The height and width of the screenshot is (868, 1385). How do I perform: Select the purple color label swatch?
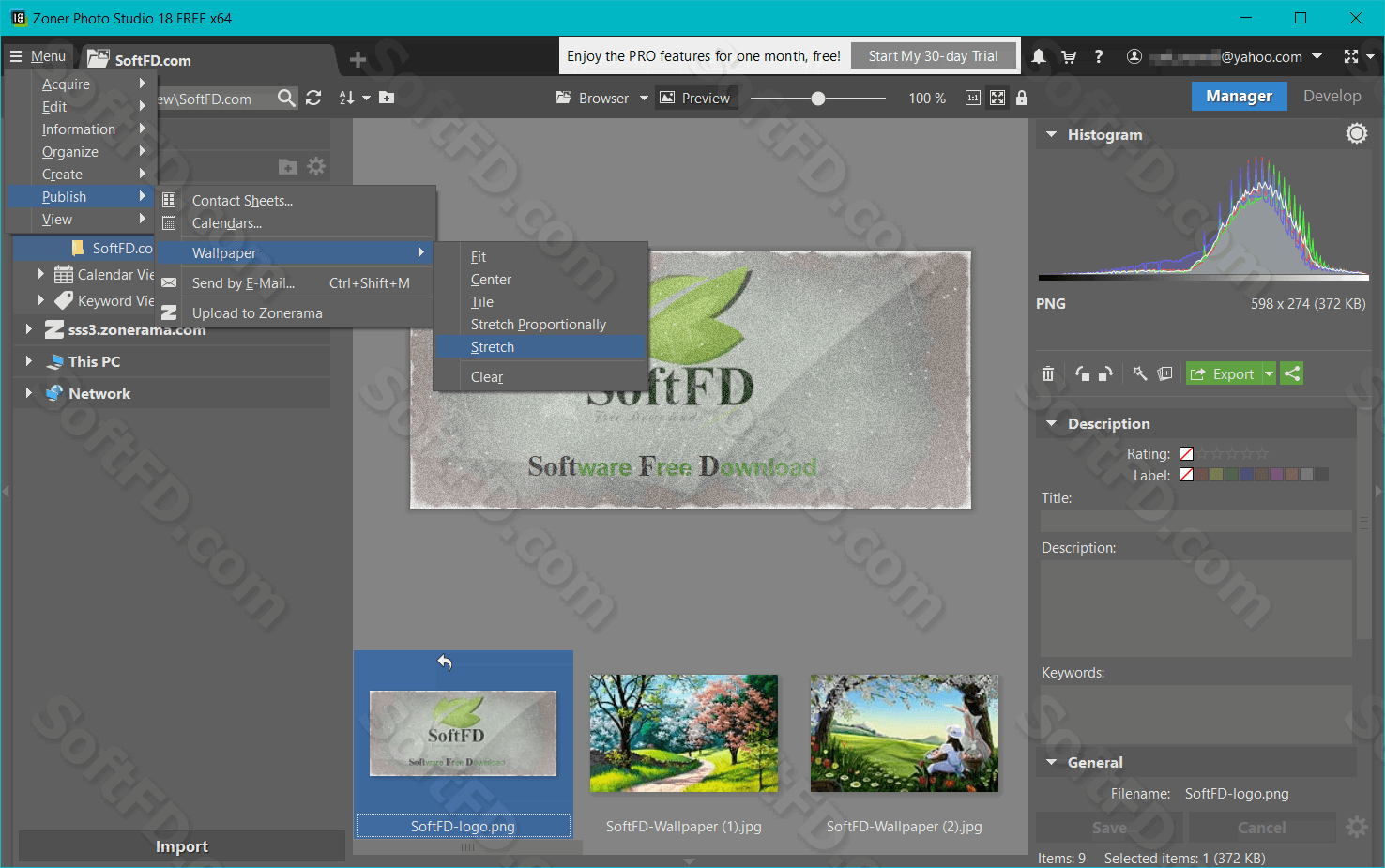(x=1276, y=475)
